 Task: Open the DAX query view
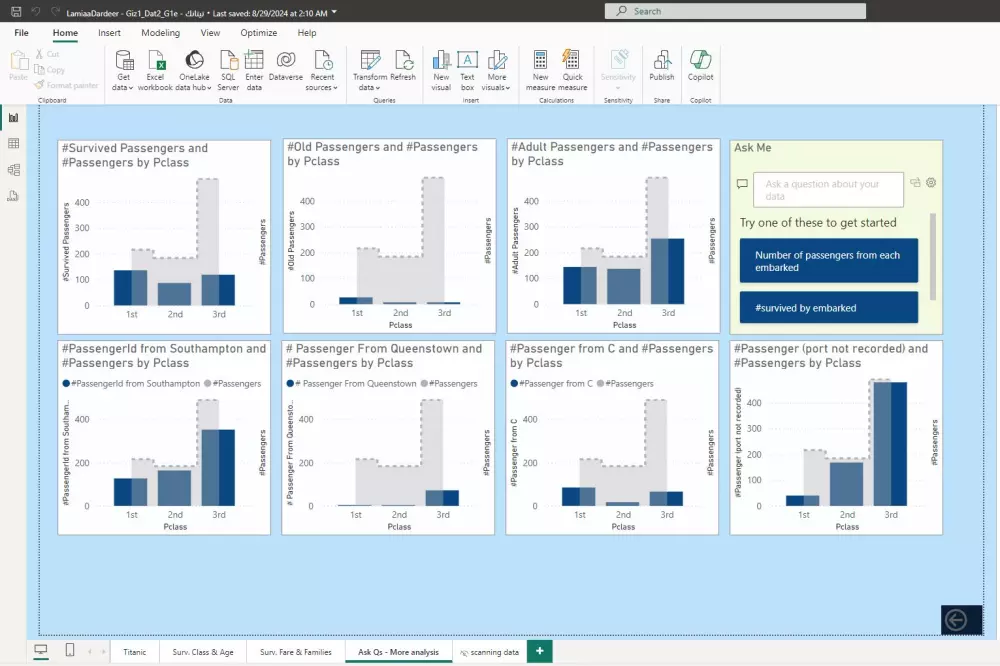click(14, 196)
